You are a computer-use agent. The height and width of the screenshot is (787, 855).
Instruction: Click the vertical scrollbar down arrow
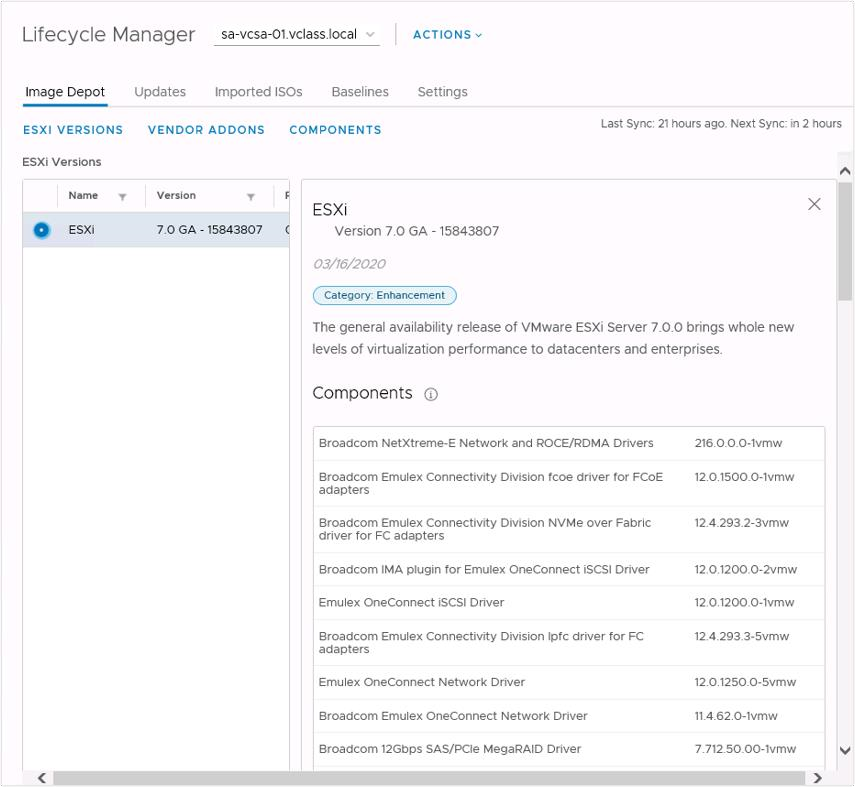(x=845, y=750)
